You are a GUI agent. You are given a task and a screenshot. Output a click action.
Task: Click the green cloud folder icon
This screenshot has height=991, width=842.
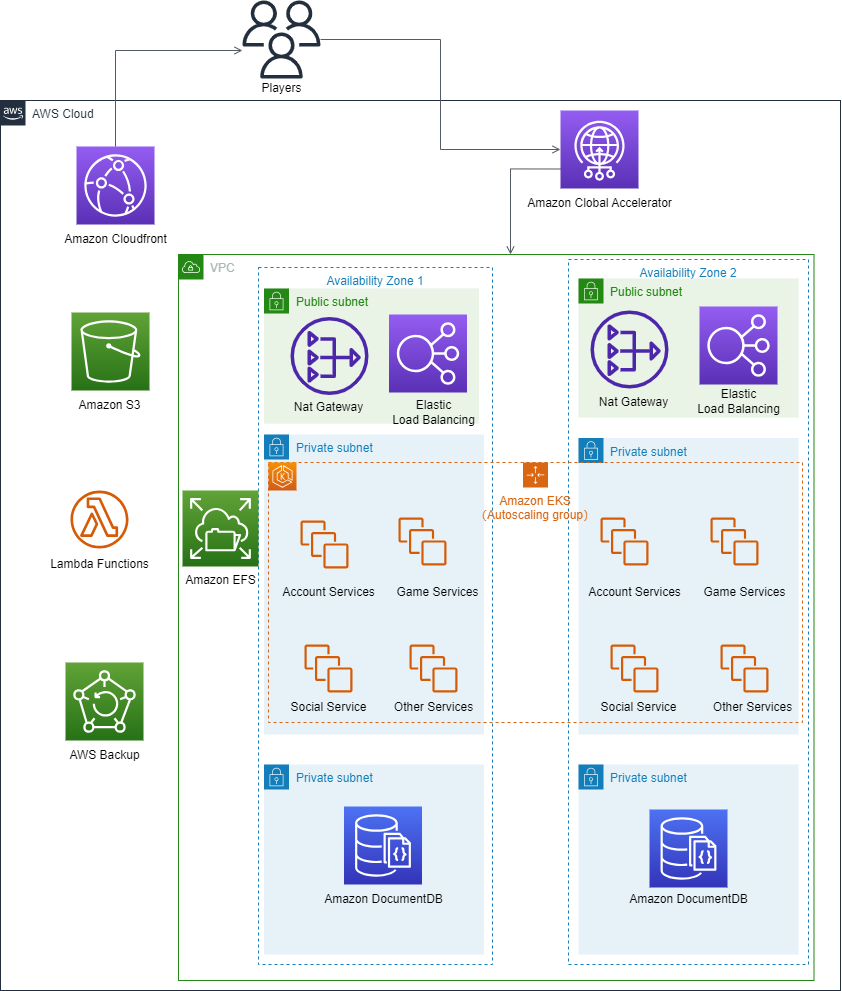[221, 528]
